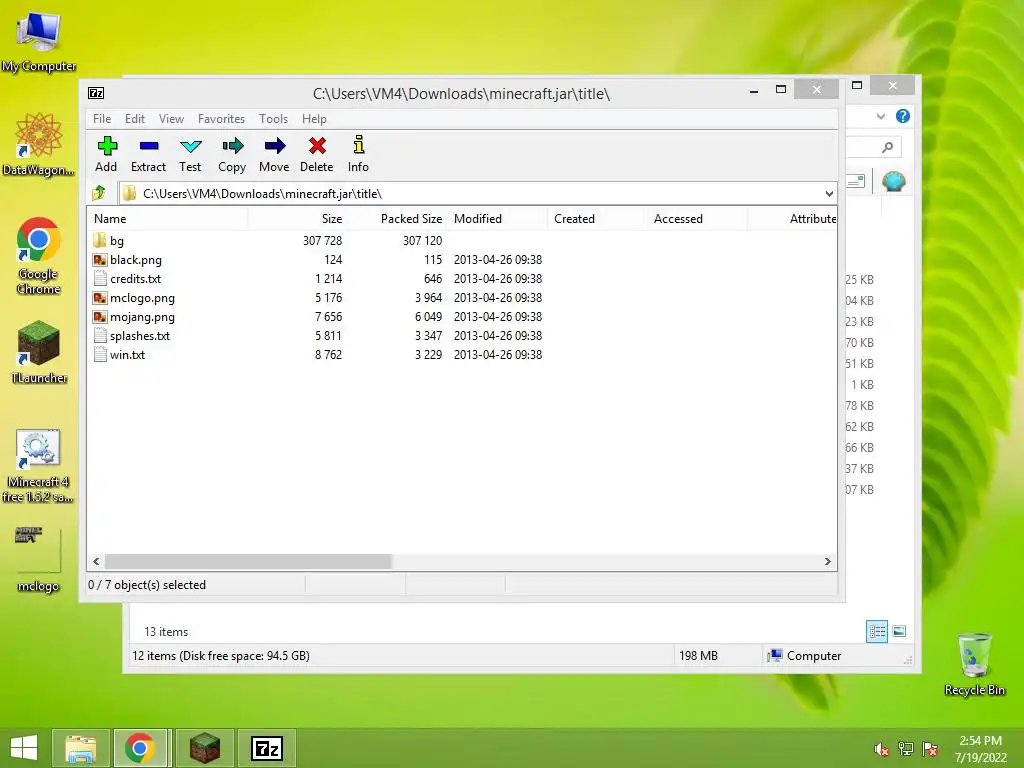Open Minecraft 4 free desktop shortcut
Image resolution: width=1024 pixels, height=768 pixels.
click(38, 466)
